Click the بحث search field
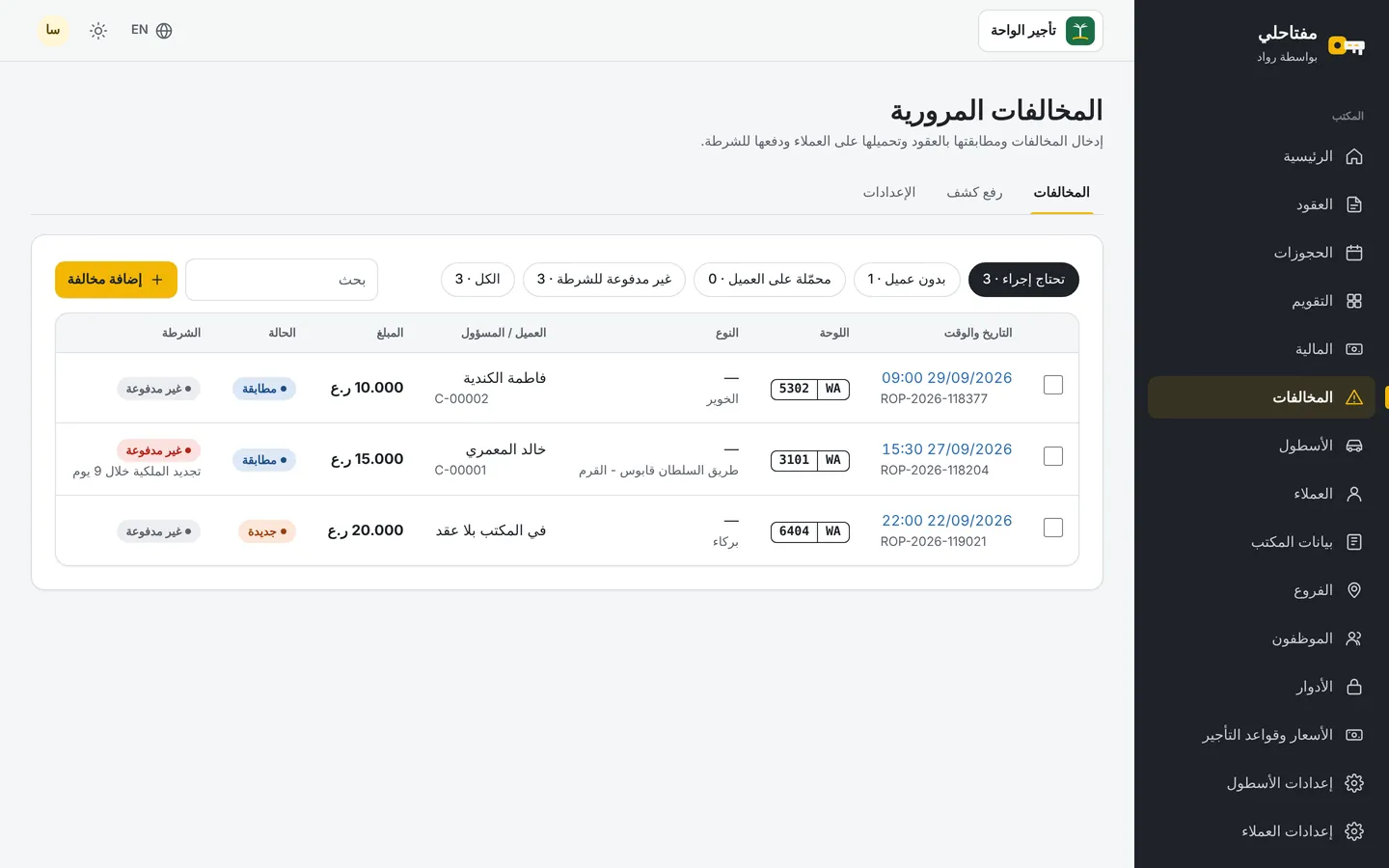 click(282, 280)
